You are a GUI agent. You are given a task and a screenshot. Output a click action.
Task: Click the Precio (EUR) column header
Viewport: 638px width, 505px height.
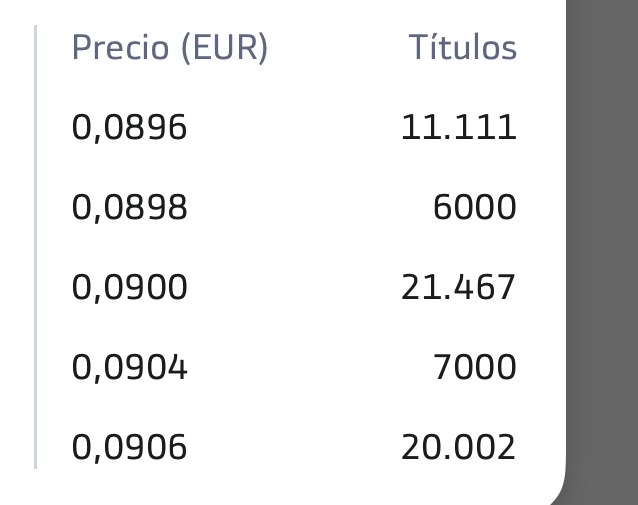[x=170, y=48]
